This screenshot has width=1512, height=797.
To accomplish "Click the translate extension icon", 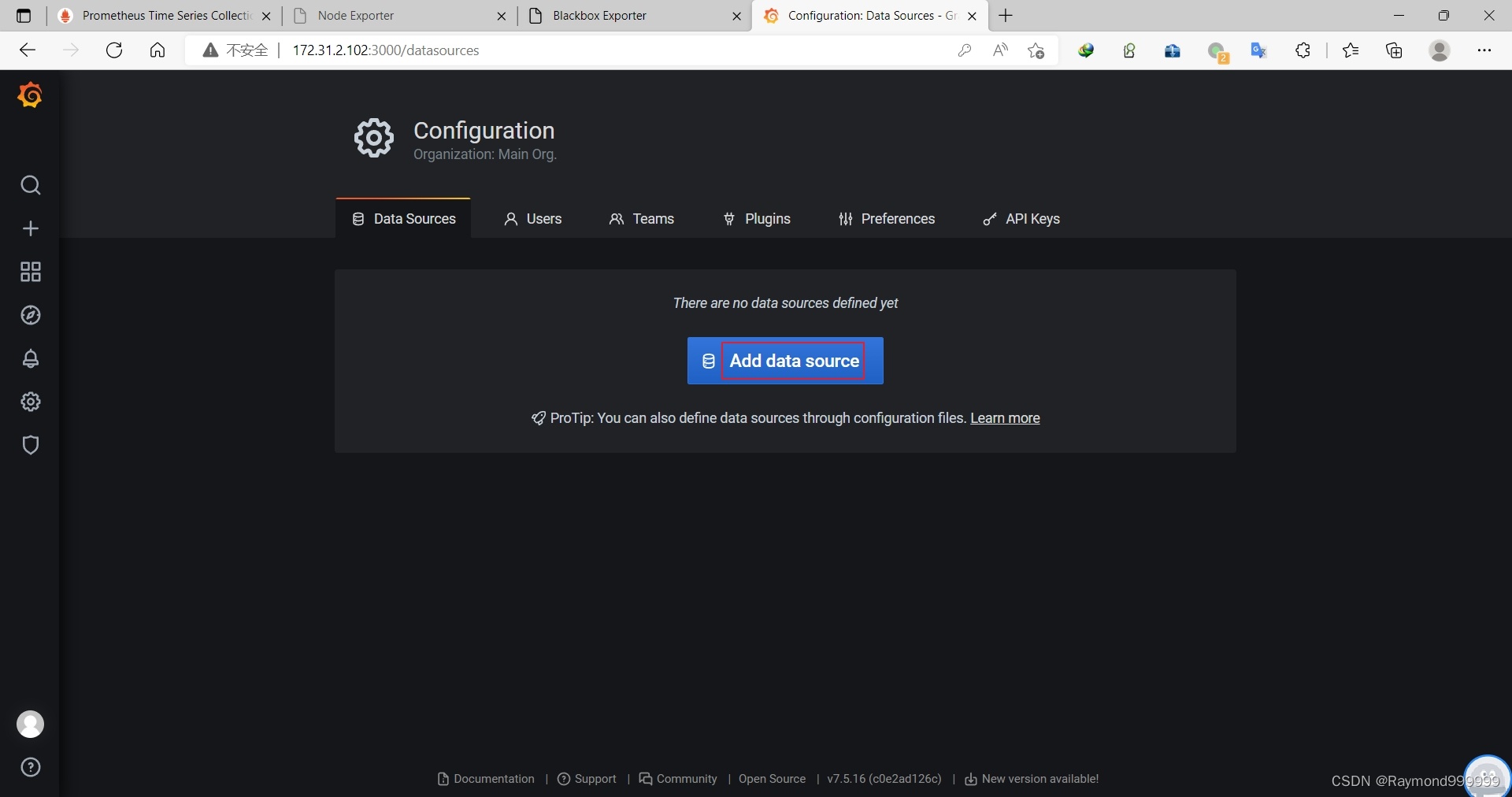I will click(x=1258, y=50).
